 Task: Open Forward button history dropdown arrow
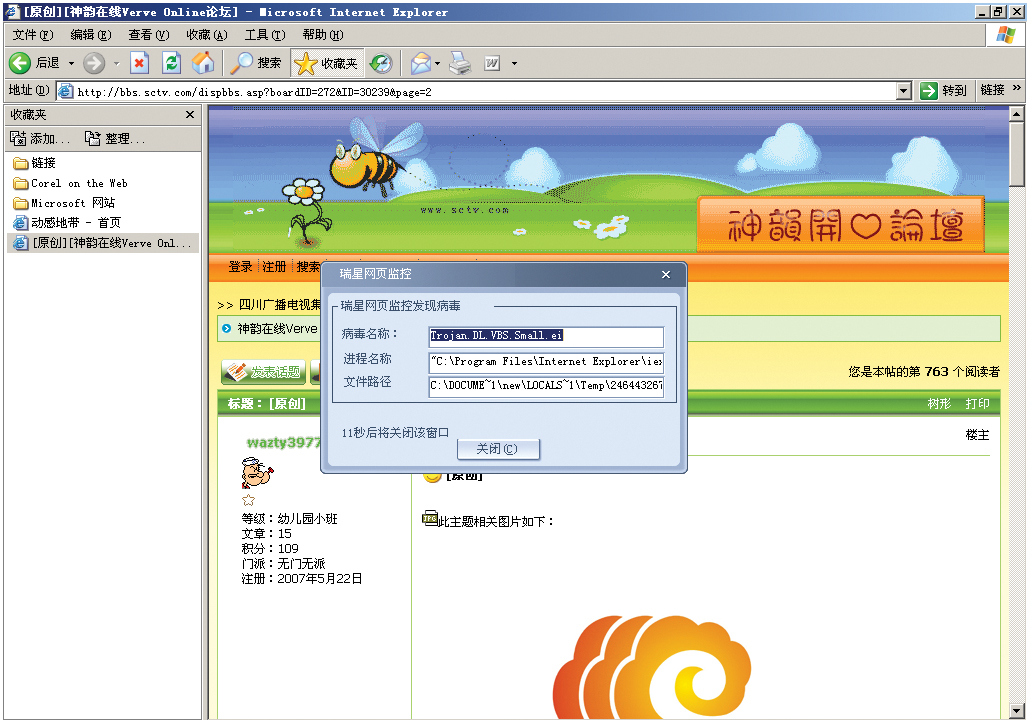coord(116,64)
